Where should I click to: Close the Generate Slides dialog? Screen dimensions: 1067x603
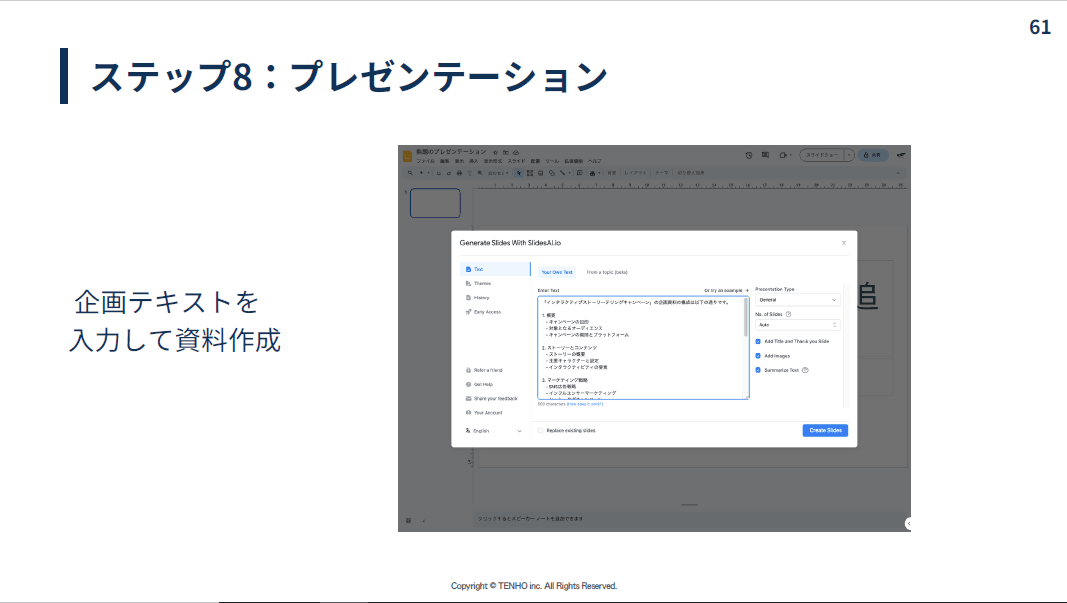(844, 242)
